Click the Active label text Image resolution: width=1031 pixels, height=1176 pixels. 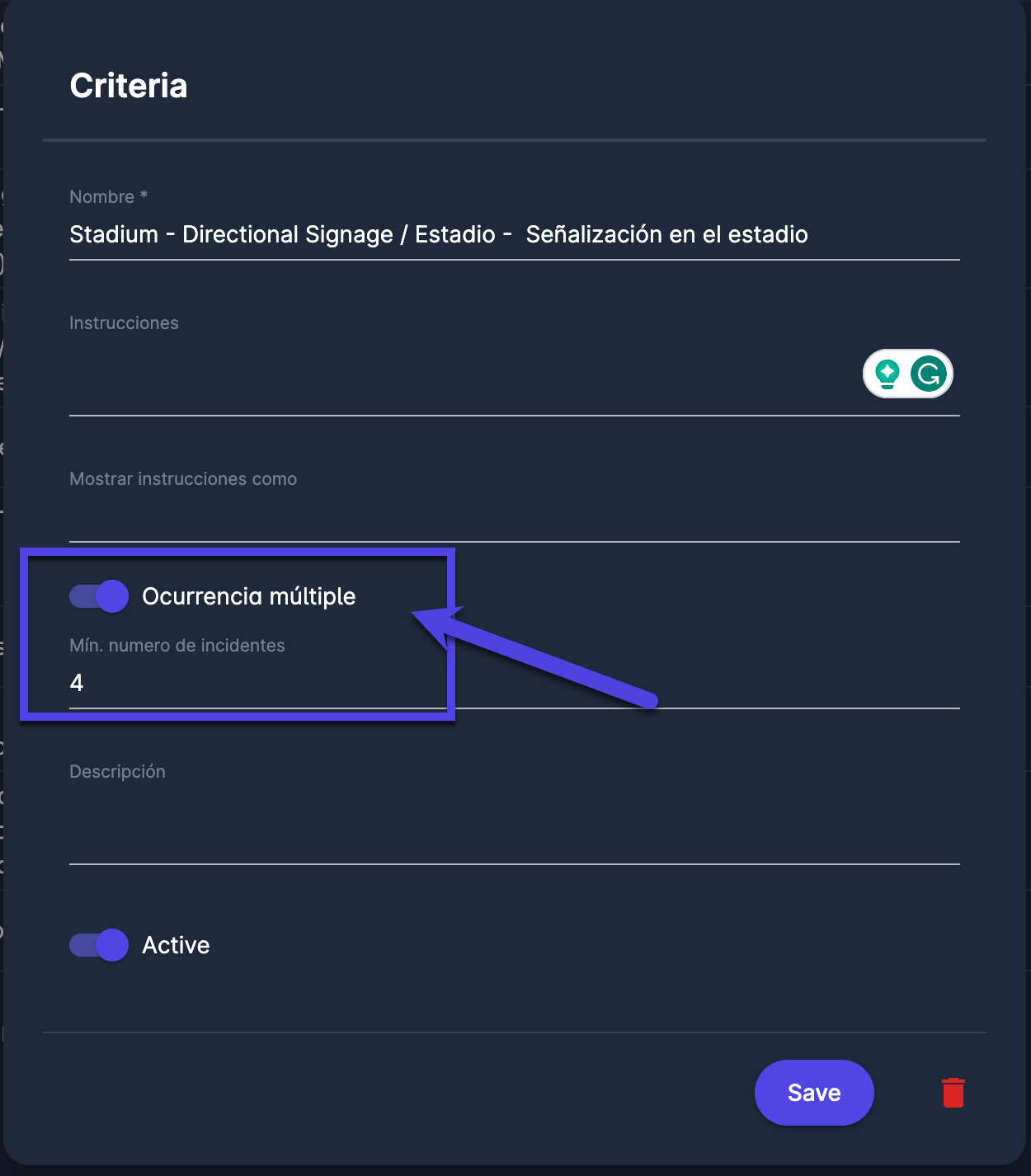tap(176, 945)
